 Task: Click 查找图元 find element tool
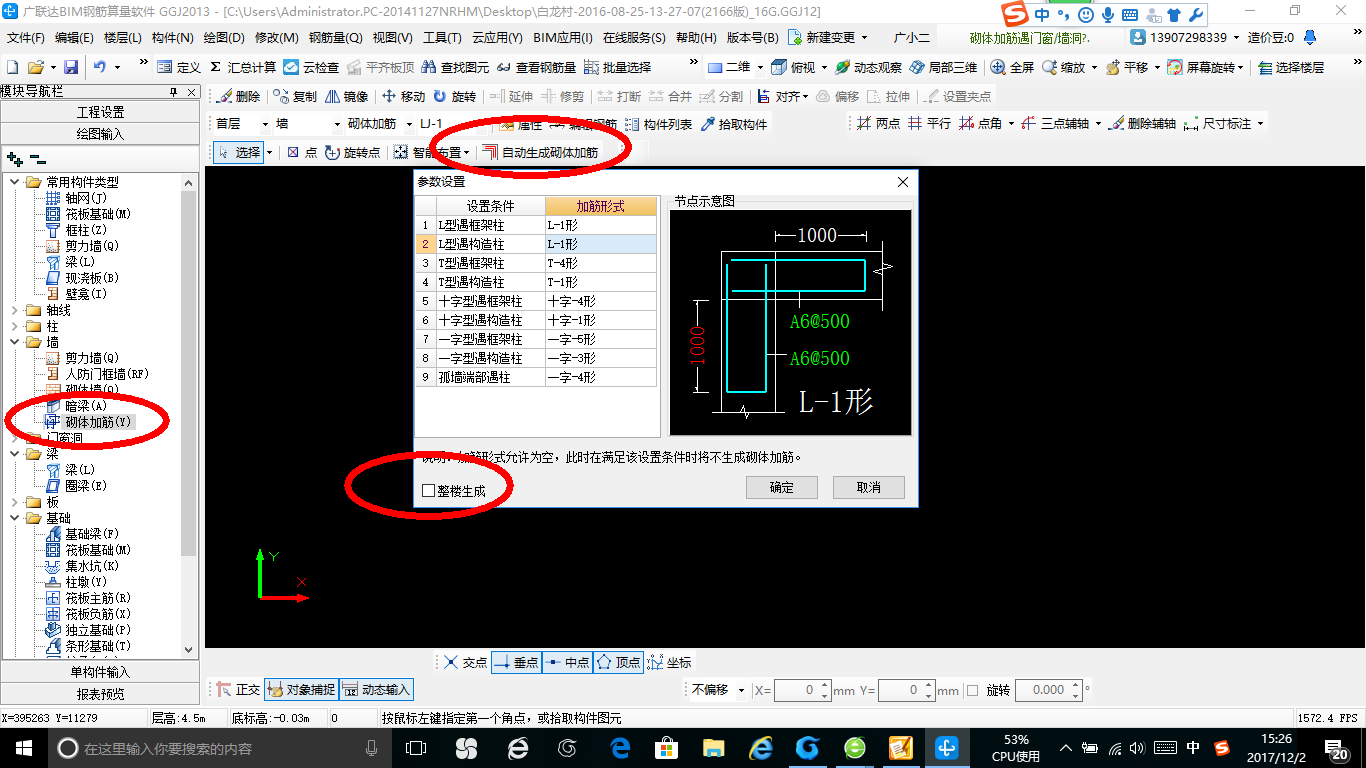pyautogui.click(x=455, y=67)
